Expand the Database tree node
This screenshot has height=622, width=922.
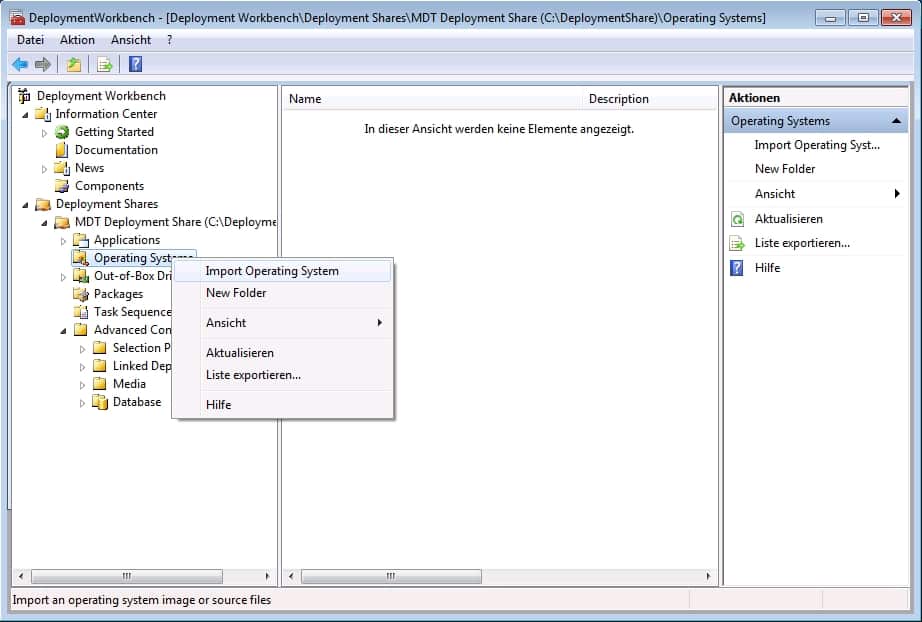(82, 403)
